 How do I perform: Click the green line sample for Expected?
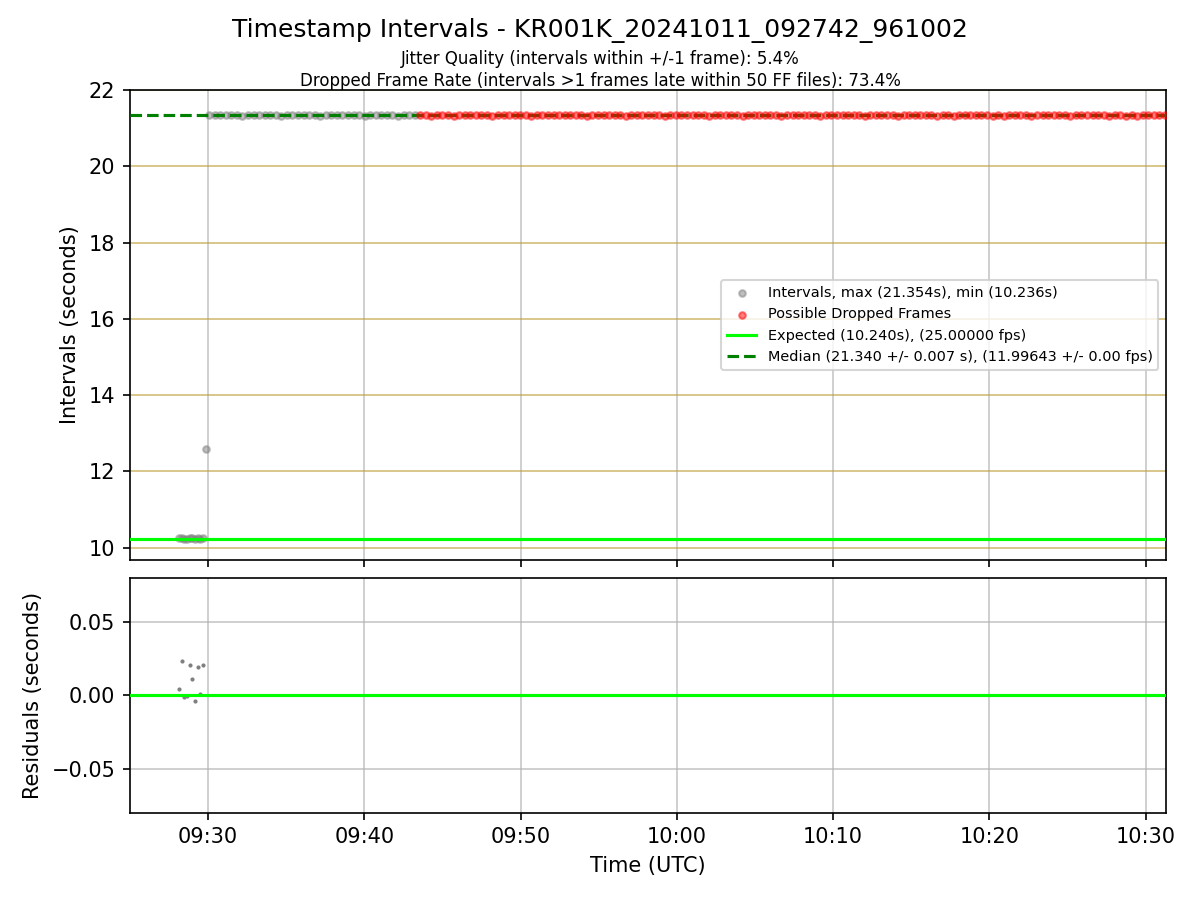coord(742,335)
